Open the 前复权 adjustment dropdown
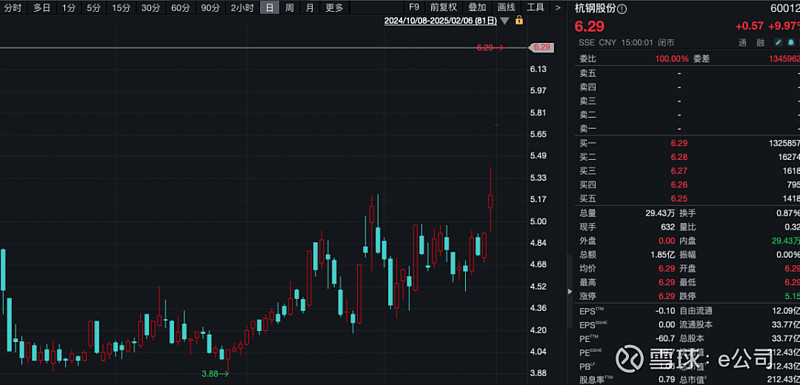 443,8
